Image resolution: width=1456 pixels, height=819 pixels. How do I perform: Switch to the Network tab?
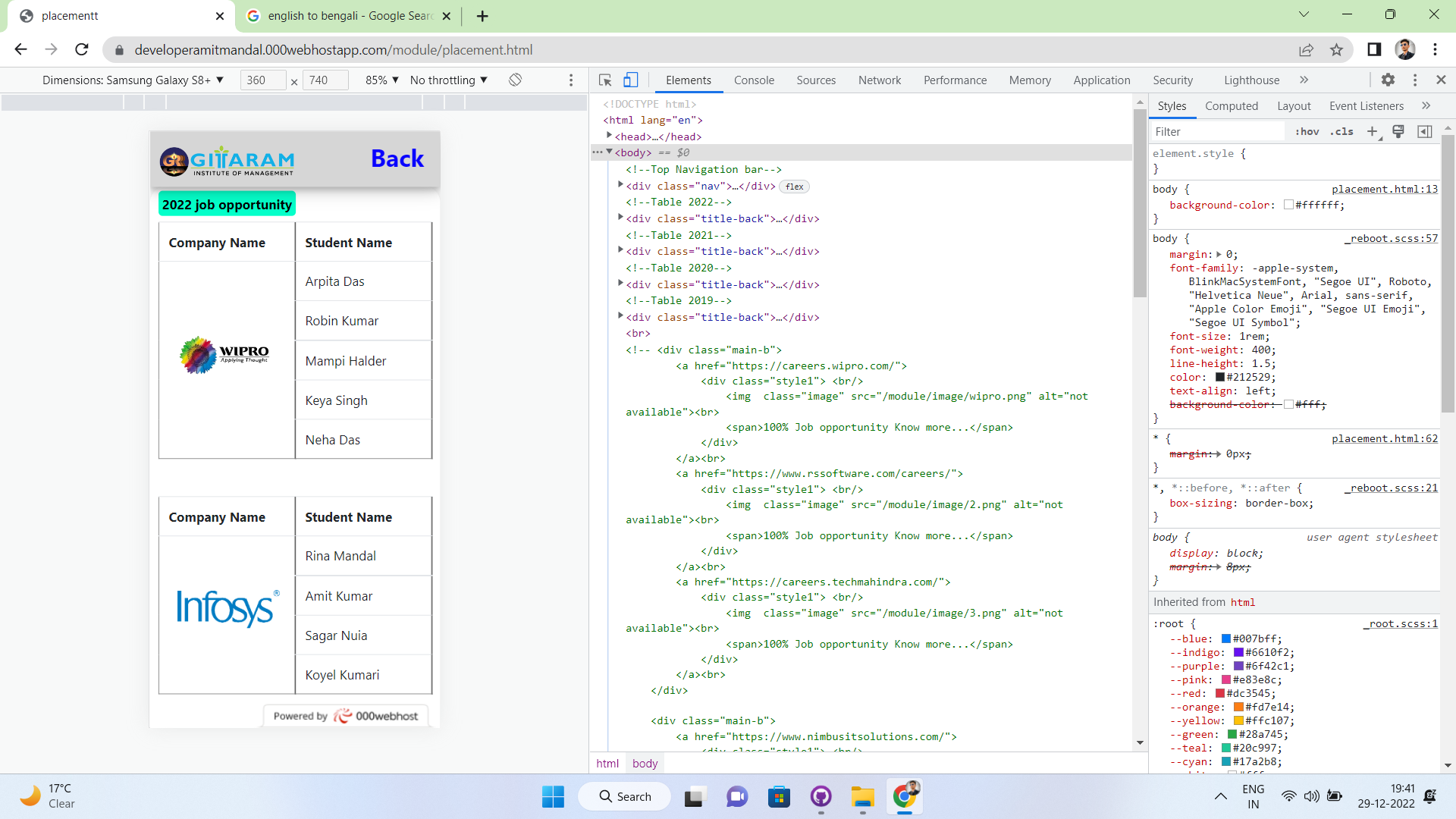point(880,80)
